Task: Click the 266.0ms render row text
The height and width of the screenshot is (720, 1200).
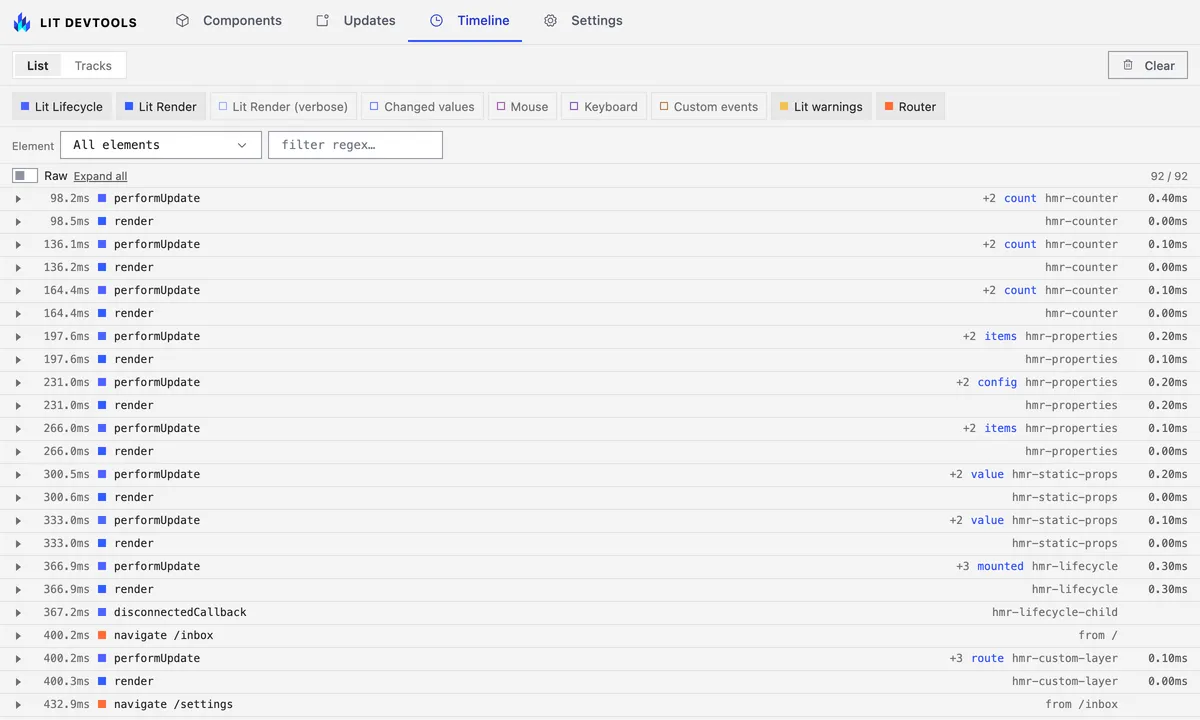Action: [x=134, y=451]
